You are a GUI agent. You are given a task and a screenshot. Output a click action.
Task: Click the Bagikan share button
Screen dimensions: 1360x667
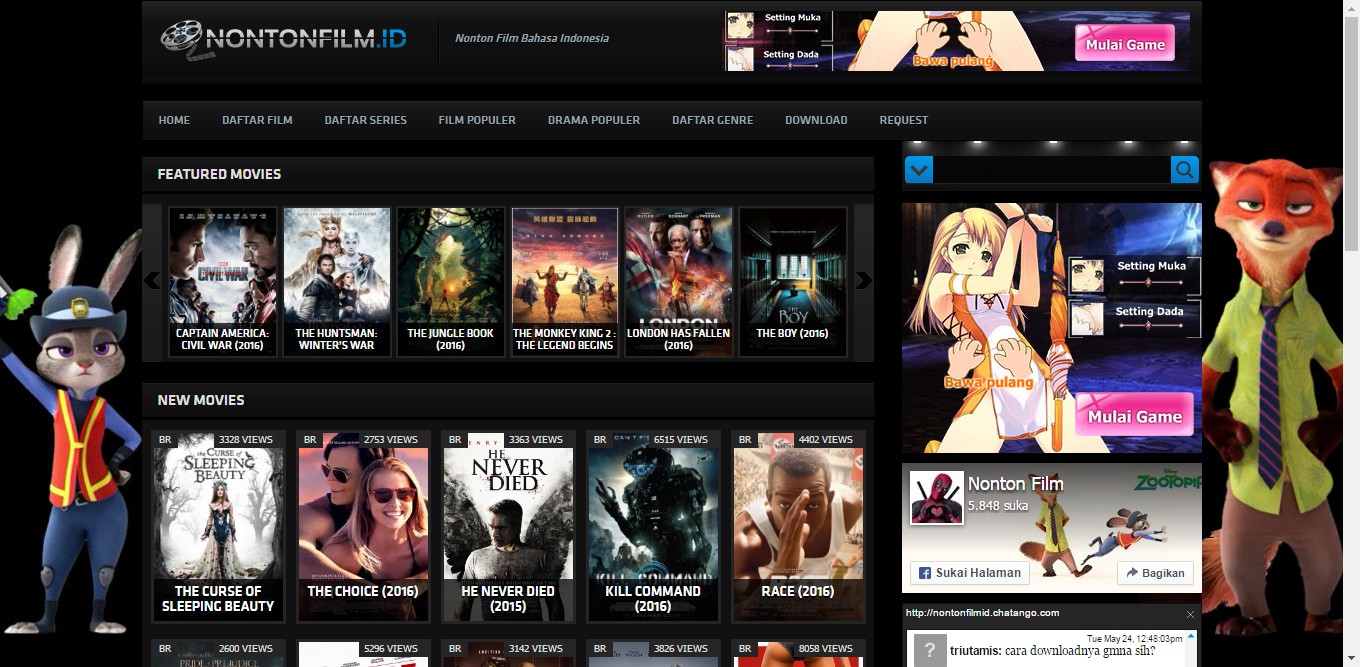coord(1155,573)
